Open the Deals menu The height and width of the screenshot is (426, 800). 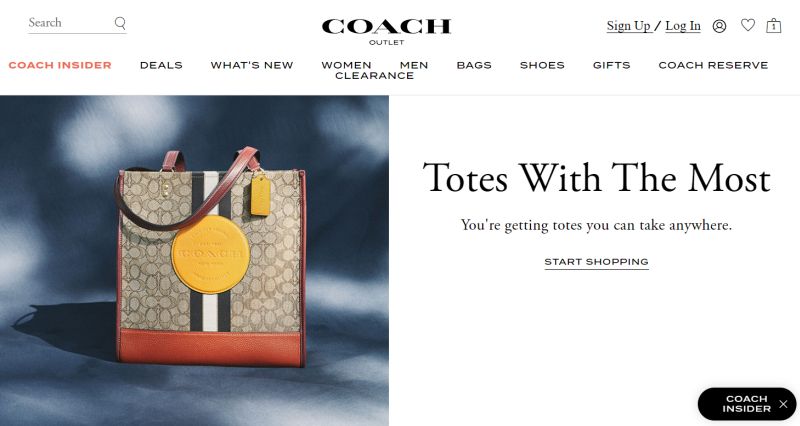click(x=161, y=65)
